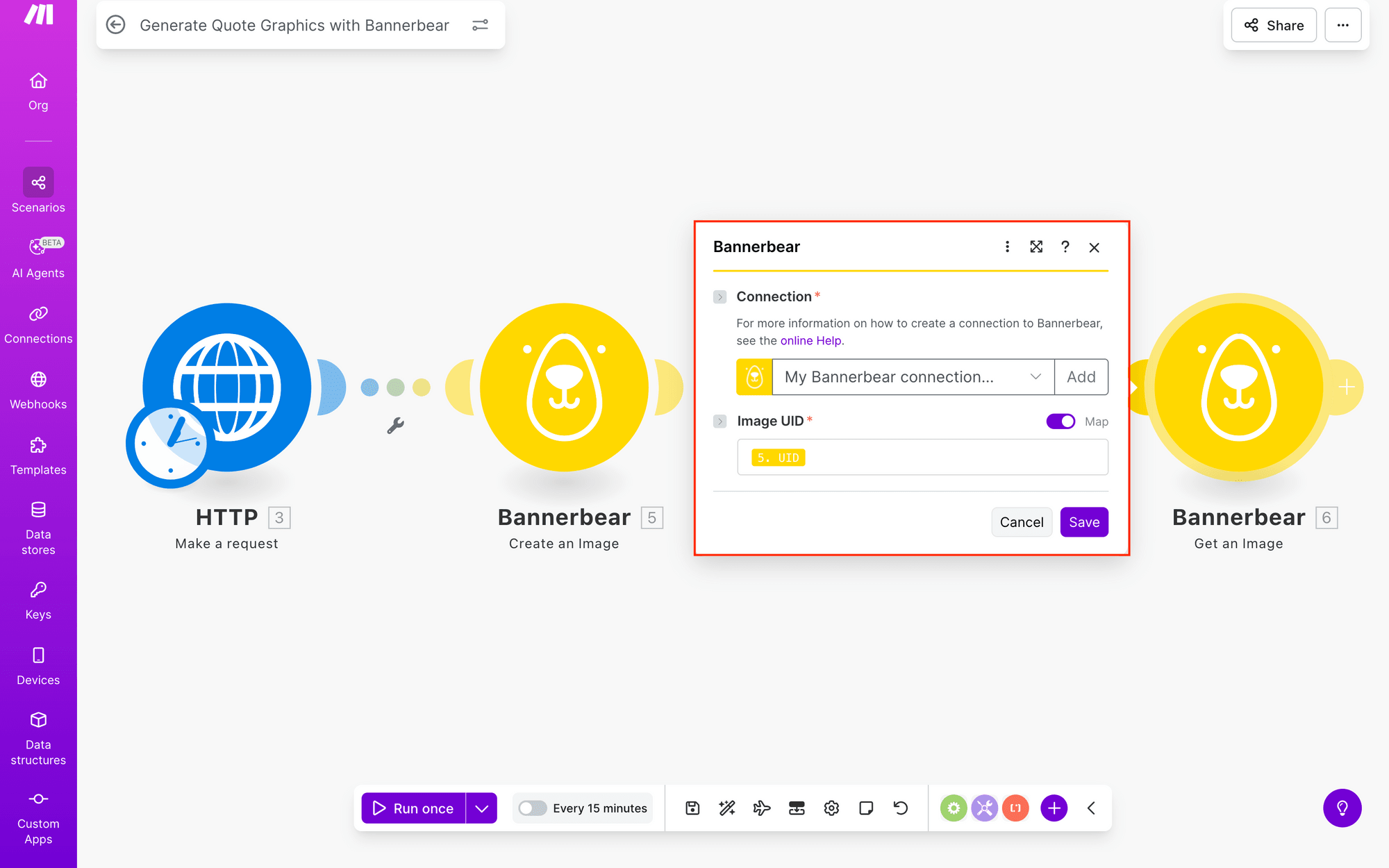Open the Run once dropdown arrow
This screenshot has width=1389, height=868.
point(481,808)
